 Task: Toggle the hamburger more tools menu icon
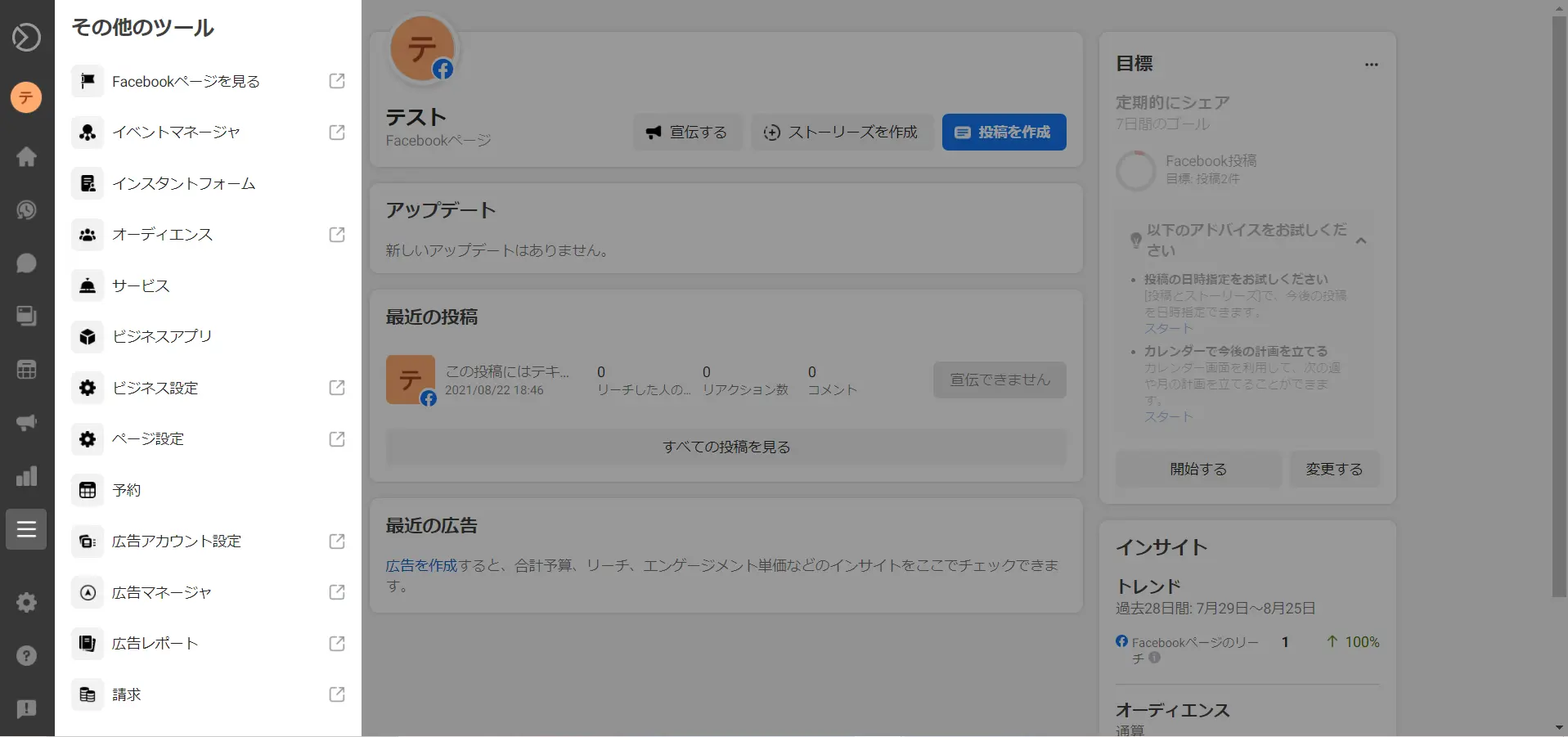(x=26, y=529)
